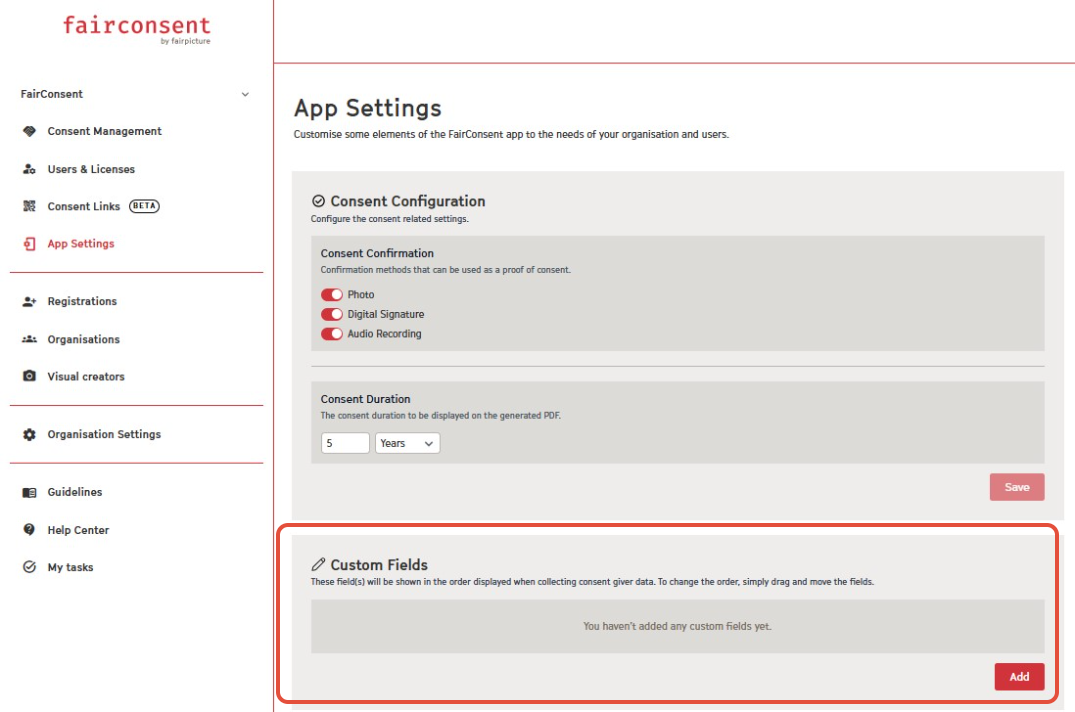
Task: Save the consent configuration
Action: pos(1017,487)
